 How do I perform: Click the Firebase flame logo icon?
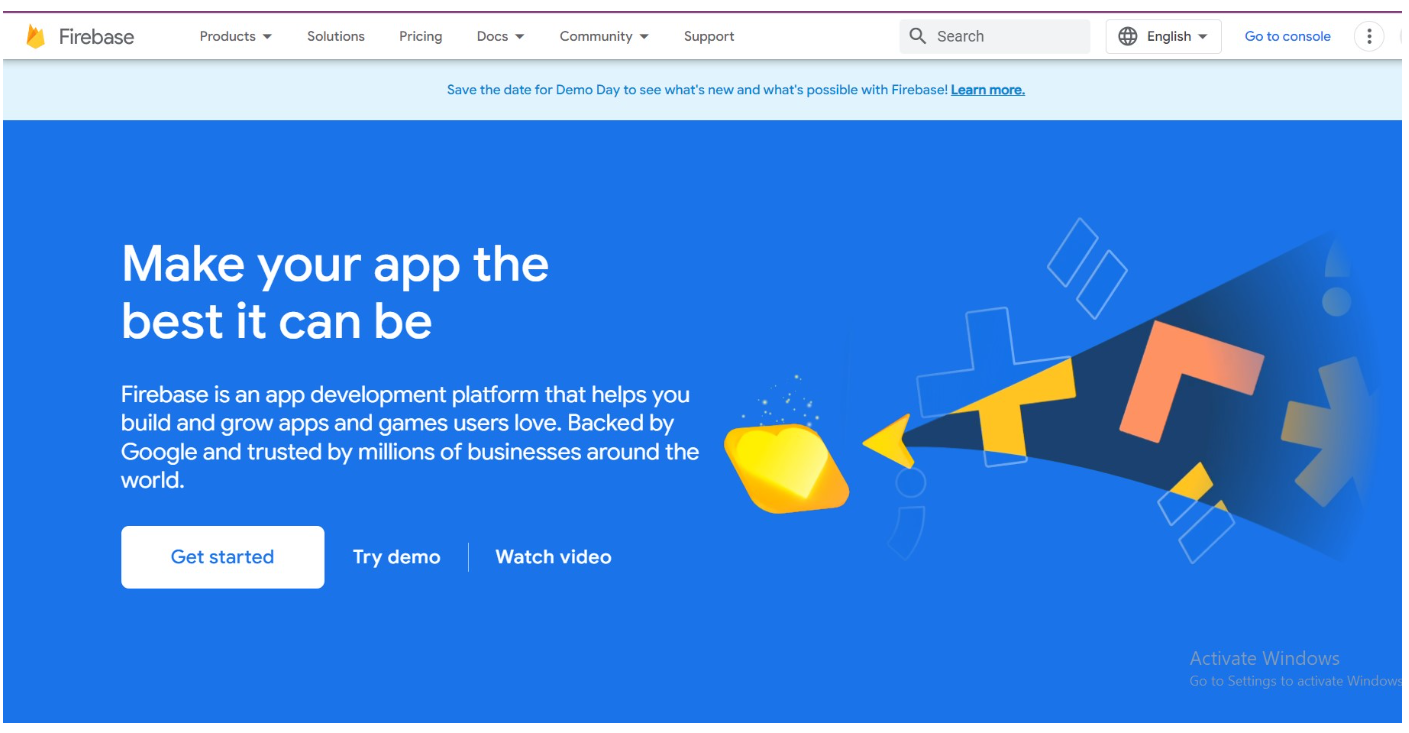click(36, 37)
